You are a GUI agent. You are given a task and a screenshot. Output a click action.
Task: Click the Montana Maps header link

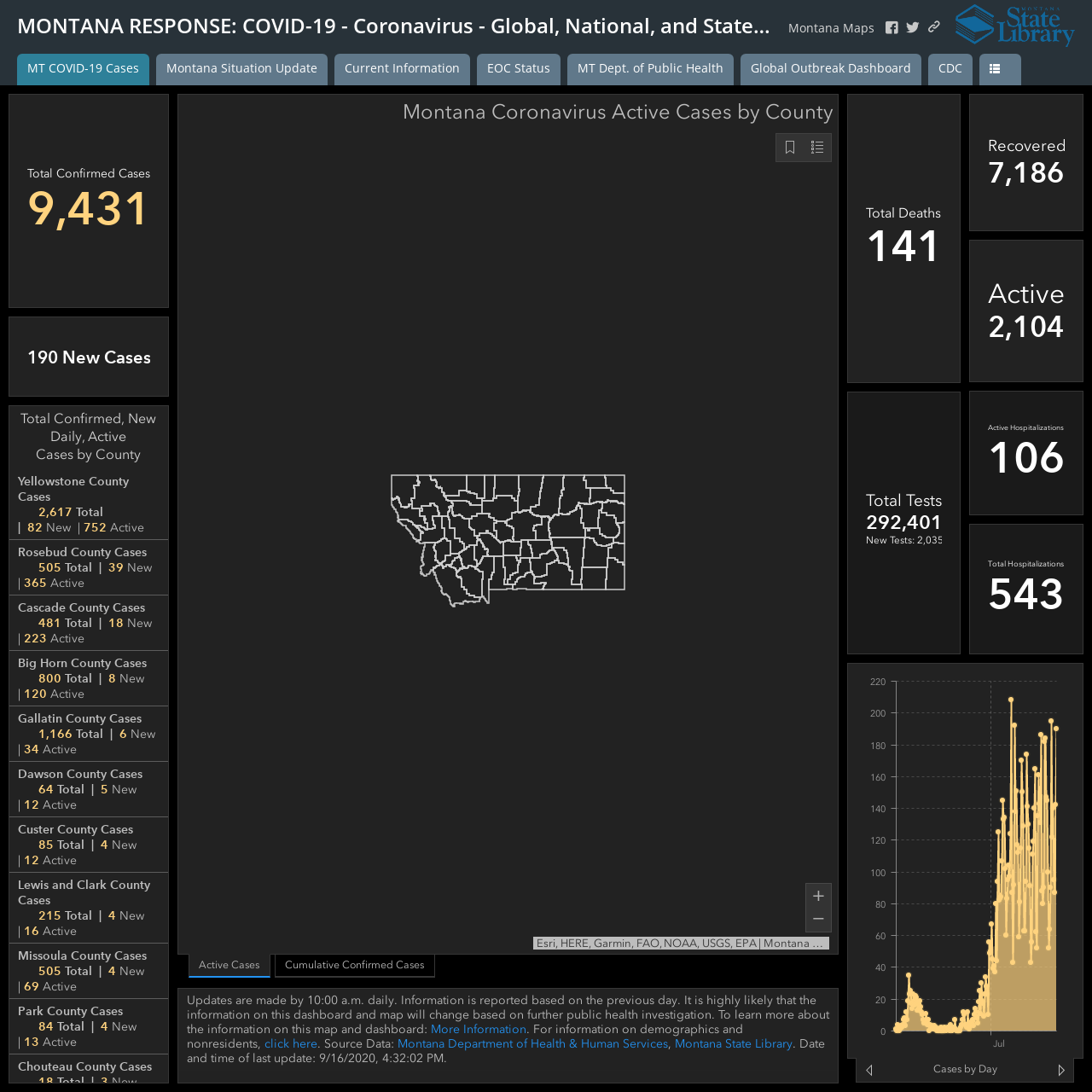pyautogui.click(x=831, y=28)
